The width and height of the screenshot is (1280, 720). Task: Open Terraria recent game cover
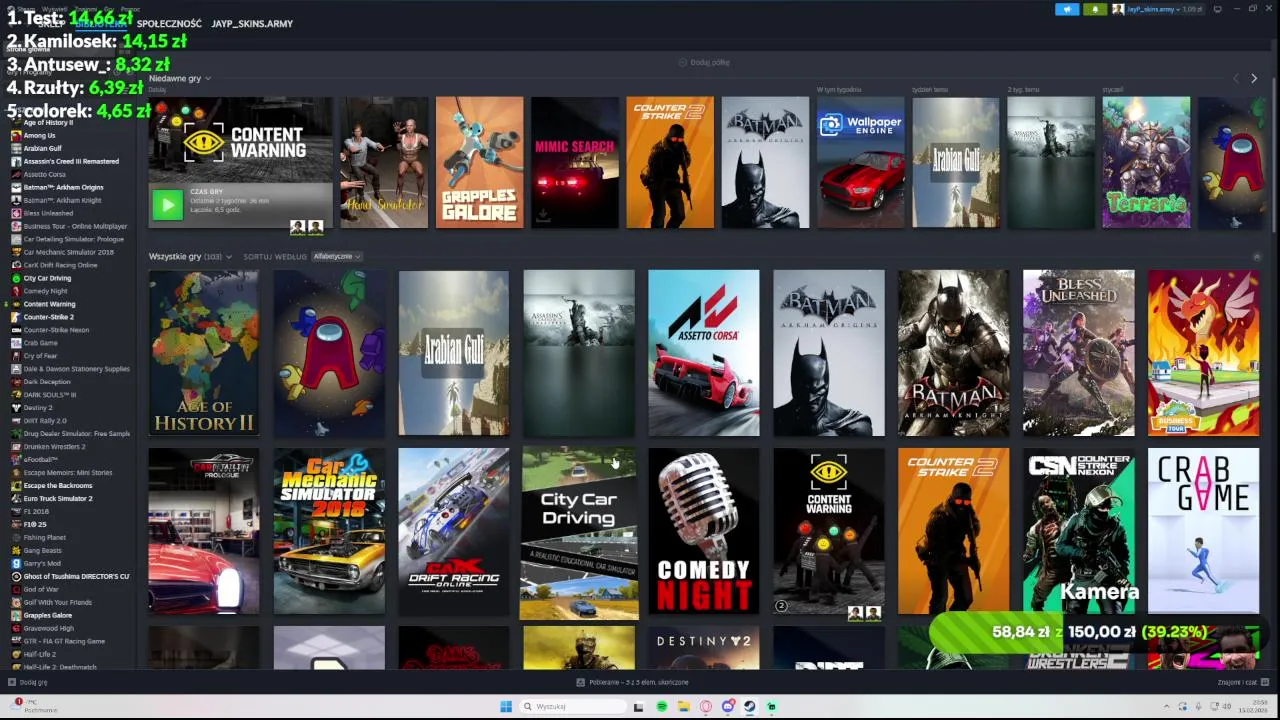point(1146,162)
